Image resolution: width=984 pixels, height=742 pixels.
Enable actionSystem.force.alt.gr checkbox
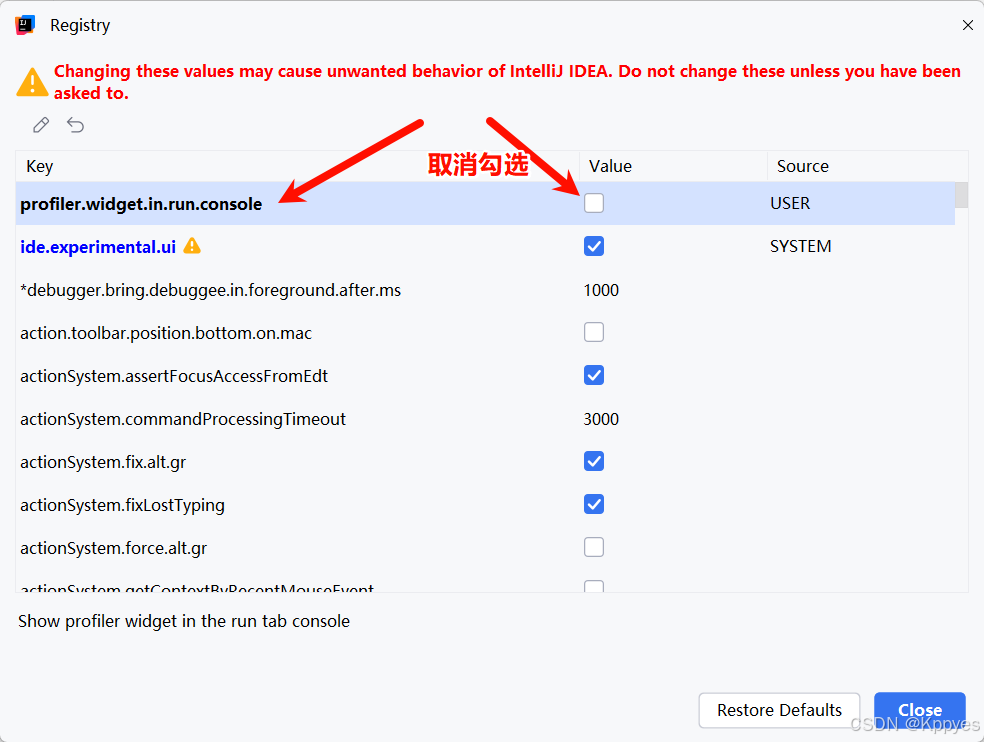(x=594, y=547)
